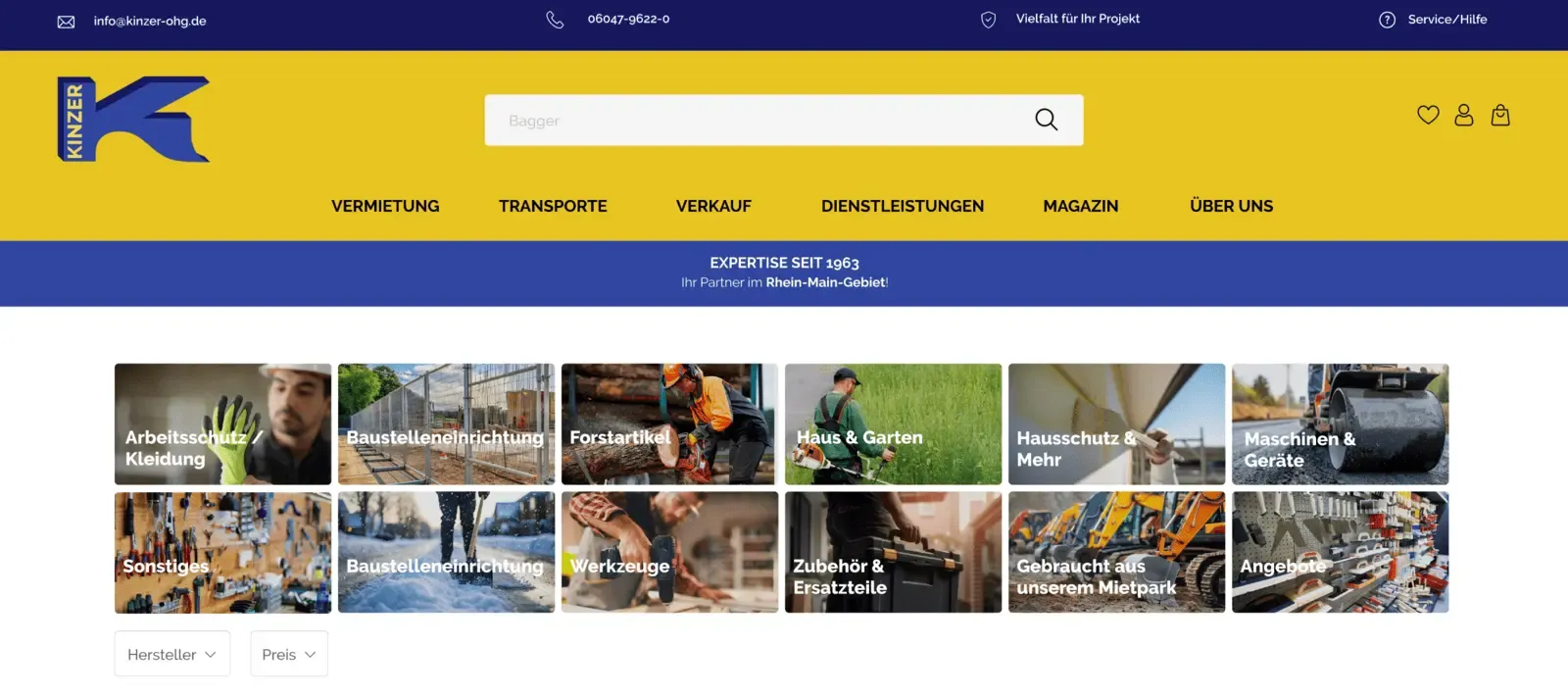Open the Maschinen & Geräte category tile
Image resolution: width=1568 pixels, height=697 pixels.
click(x=1340, y=424)
